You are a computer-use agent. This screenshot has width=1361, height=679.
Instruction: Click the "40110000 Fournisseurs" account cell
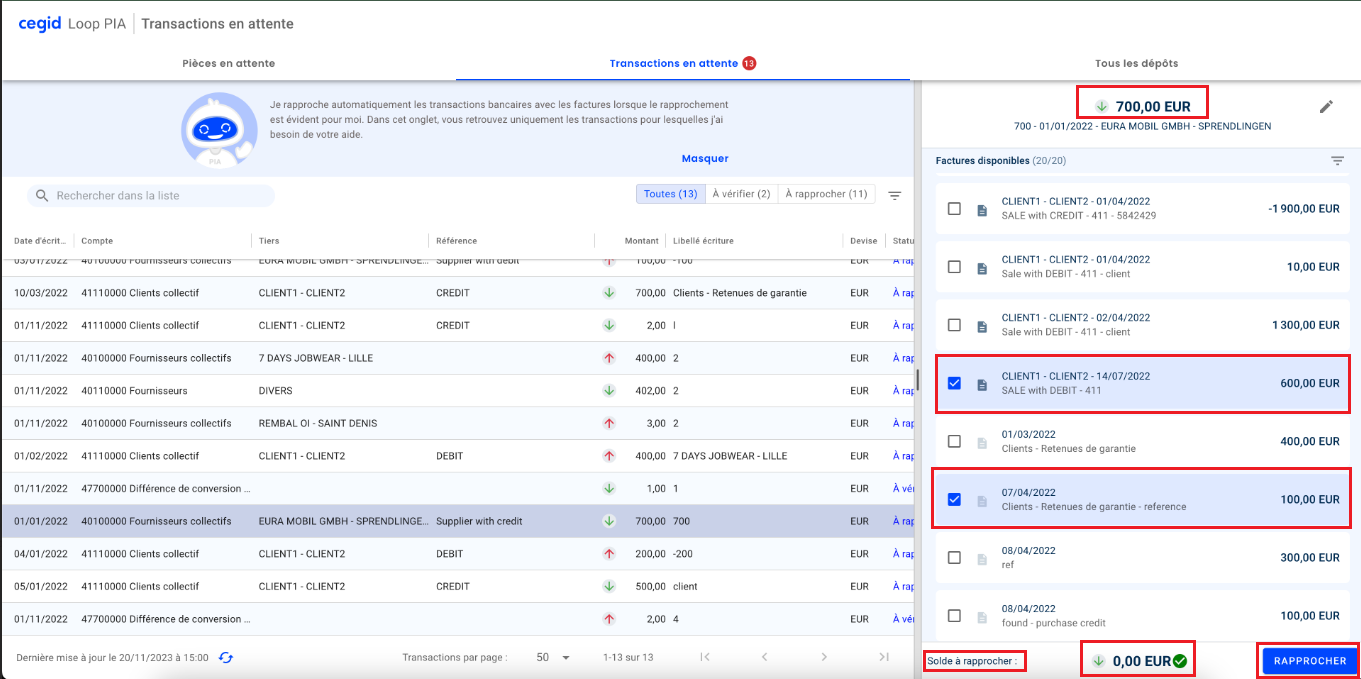point(134,391)
